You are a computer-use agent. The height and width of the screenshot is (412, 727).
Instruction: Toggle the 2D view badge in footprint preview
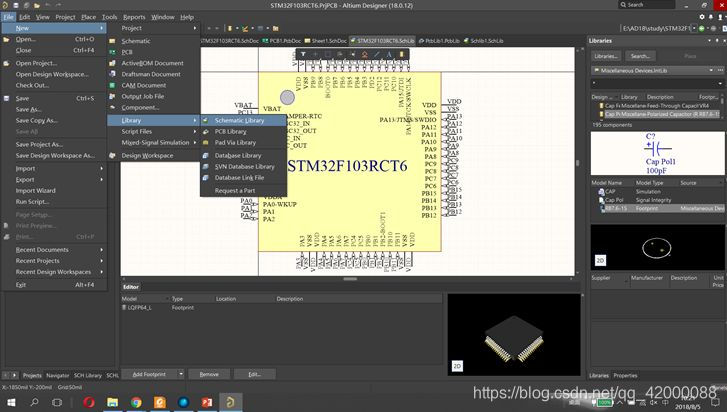(x=457, y=367)
